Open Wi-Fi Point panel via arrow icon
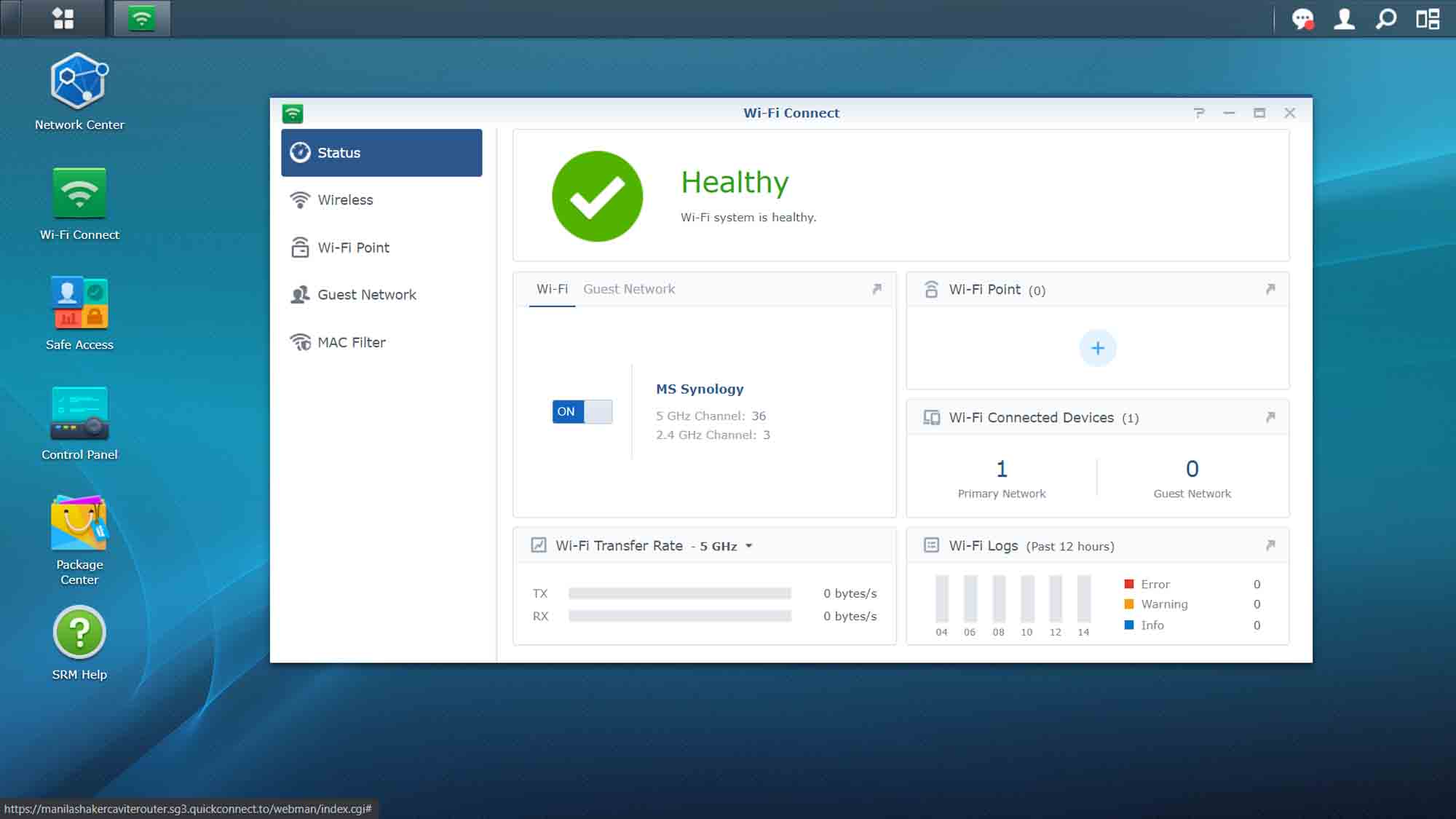Viewport: 1456px width, 819px height. [1270, 289]
